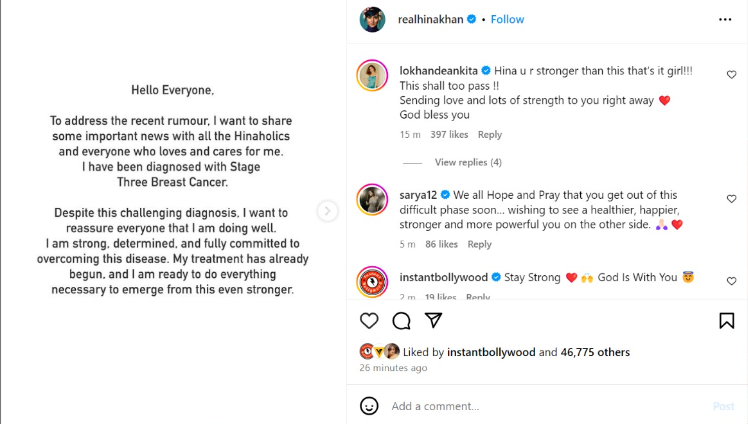
Task: Go to next slide with arrow
Action: point(327,211)
